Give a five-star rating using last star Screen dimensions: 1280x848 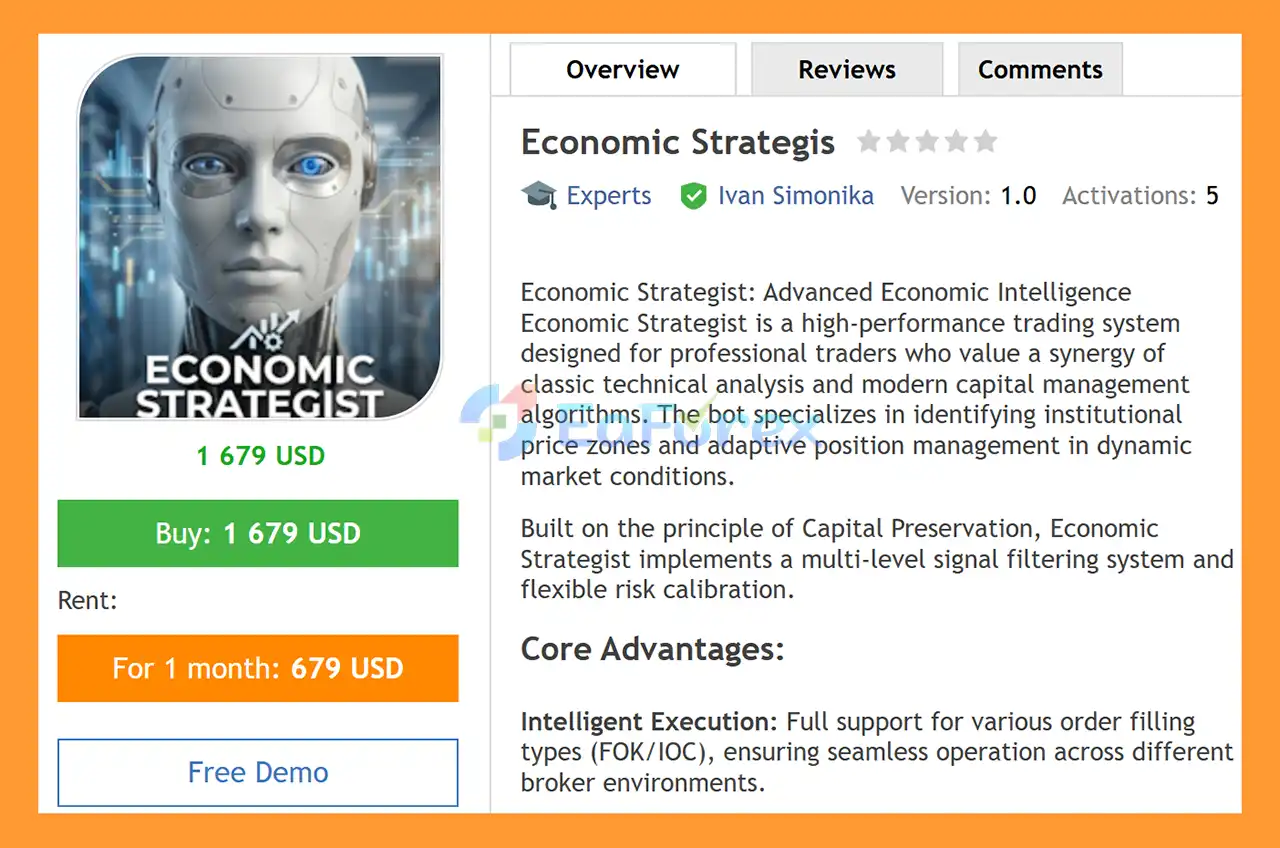(985, 142)
